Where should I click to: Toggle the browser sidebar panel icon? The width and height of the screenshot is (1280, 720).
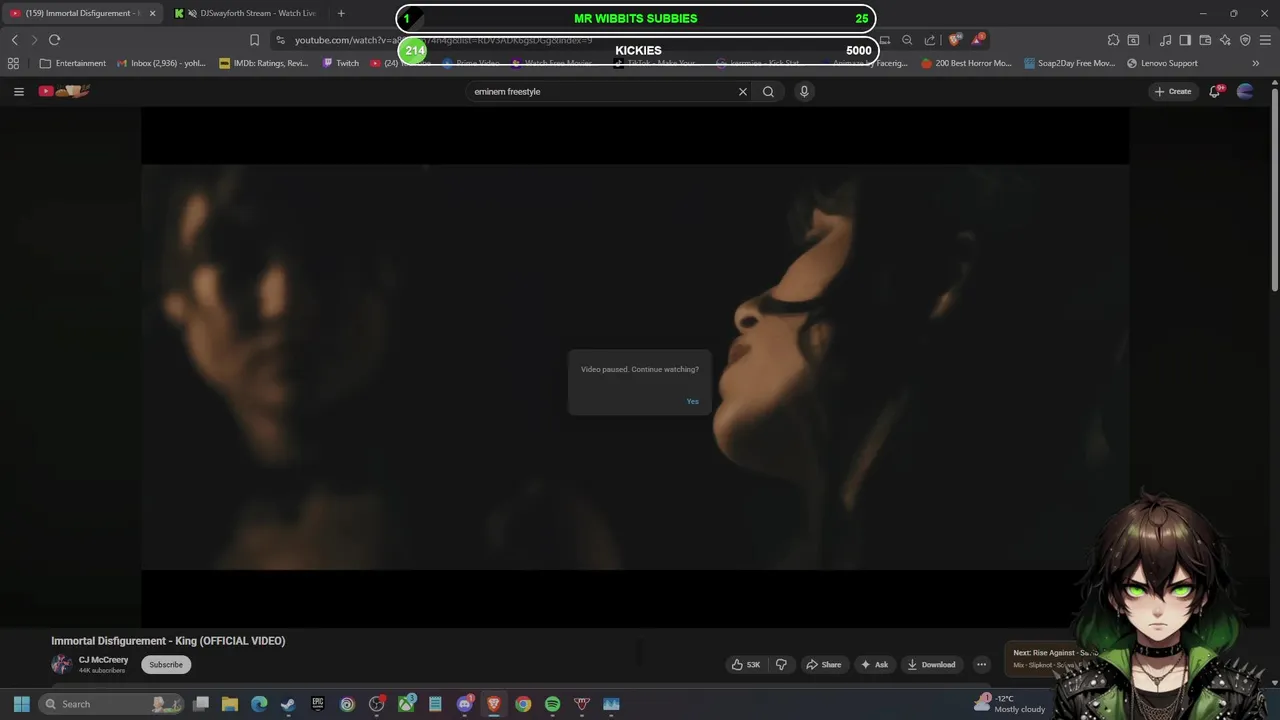(1185, 40)
